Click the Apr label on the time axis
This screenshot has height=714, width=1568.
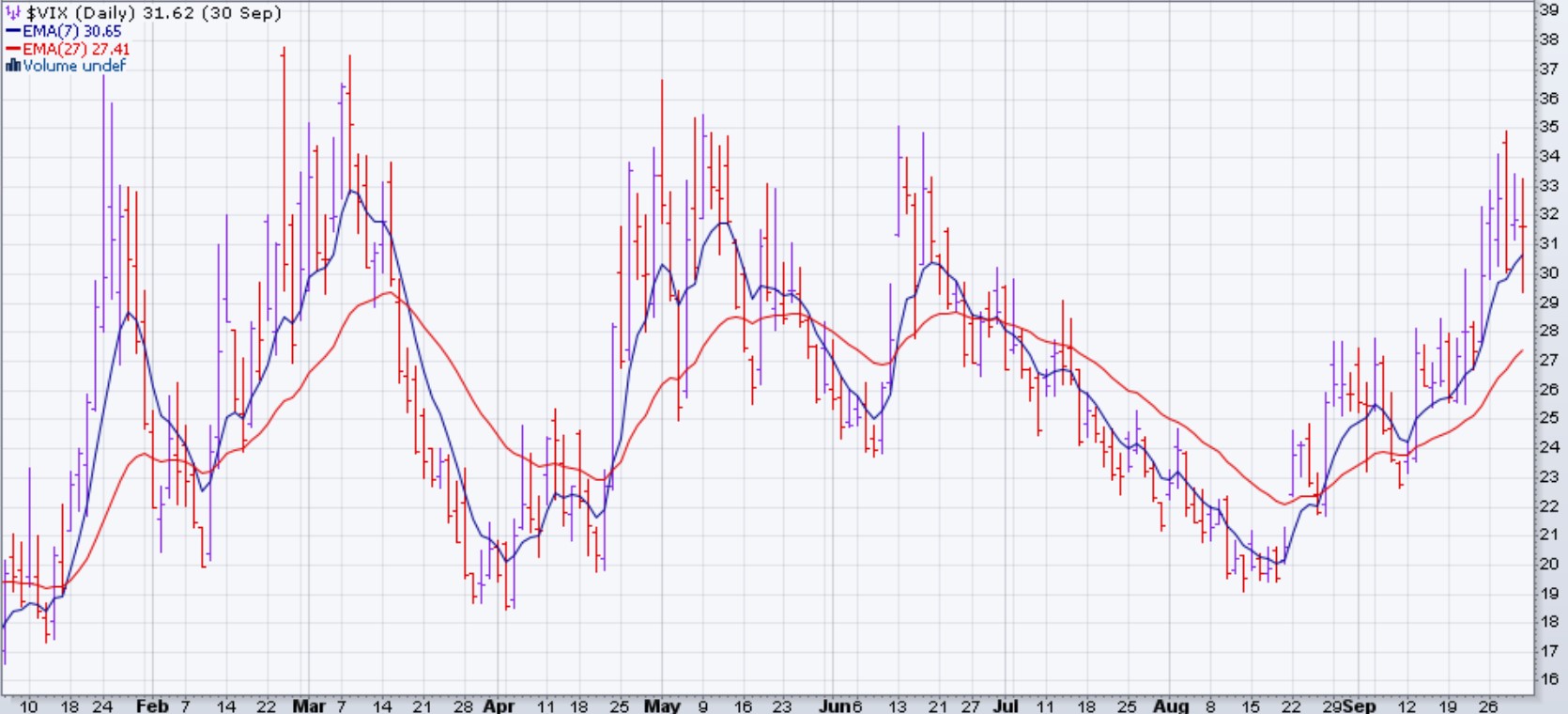click(499, 706)
